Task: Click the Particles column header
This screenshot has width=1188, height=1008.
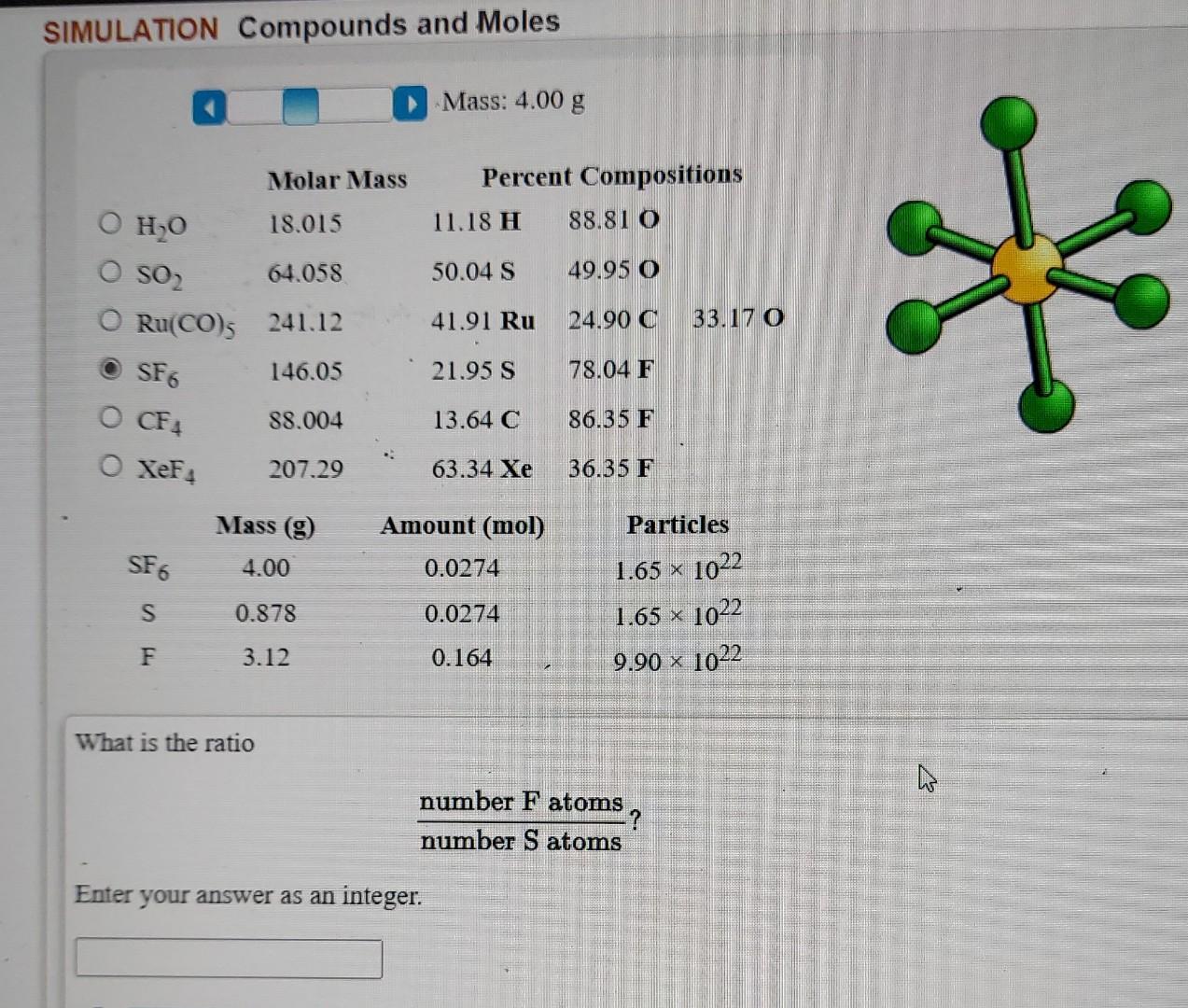Action: (678, 525)
